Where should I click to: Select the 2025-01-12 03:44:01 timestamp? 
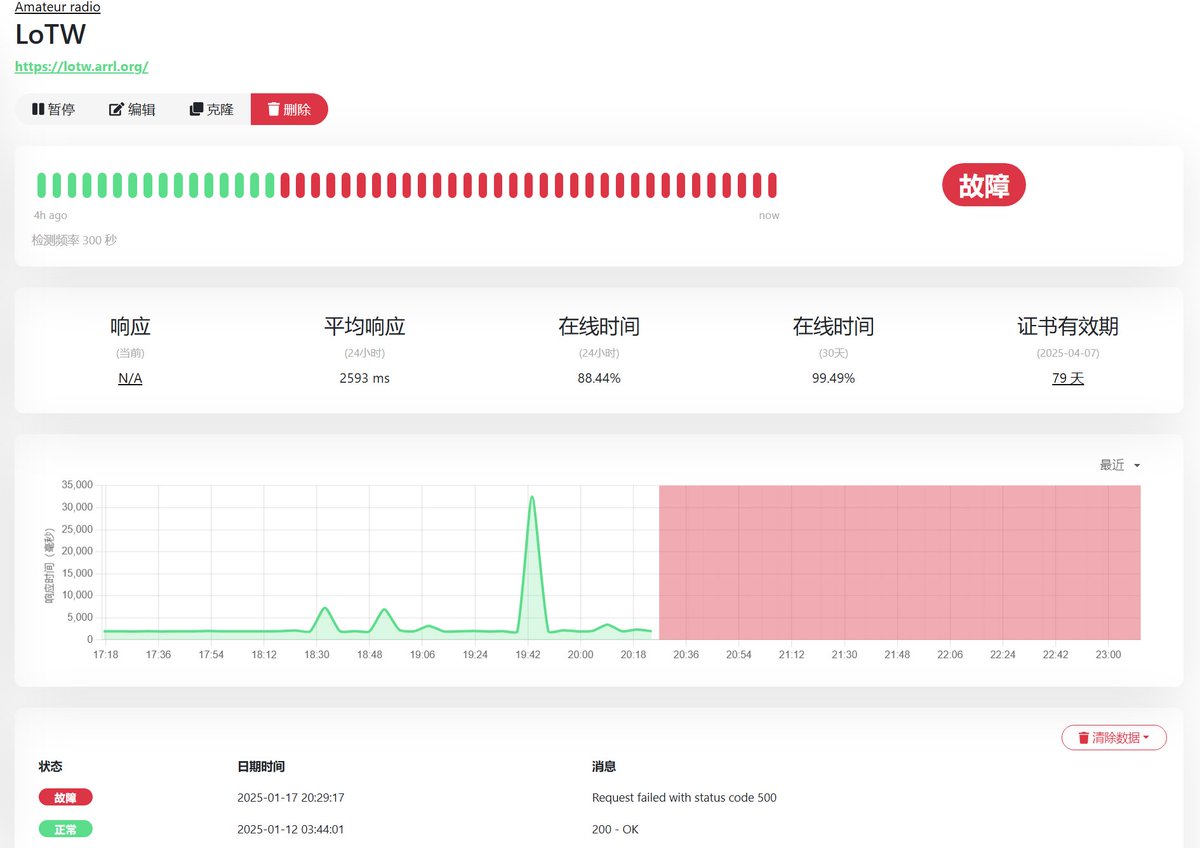coord(291,829)
